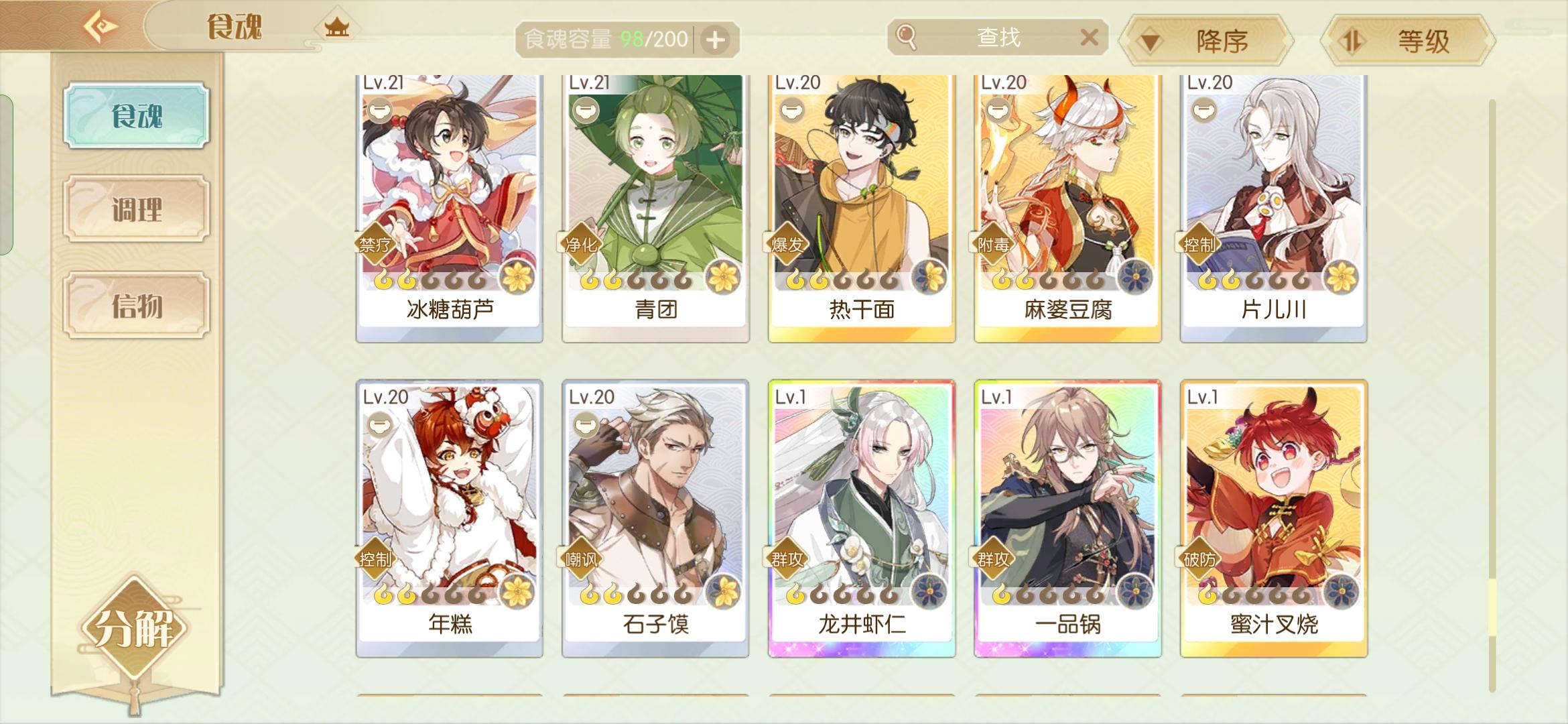This screenshot has width=1568, height=724.
Task: Expand the left edge green pull tab
Action: 6,175
